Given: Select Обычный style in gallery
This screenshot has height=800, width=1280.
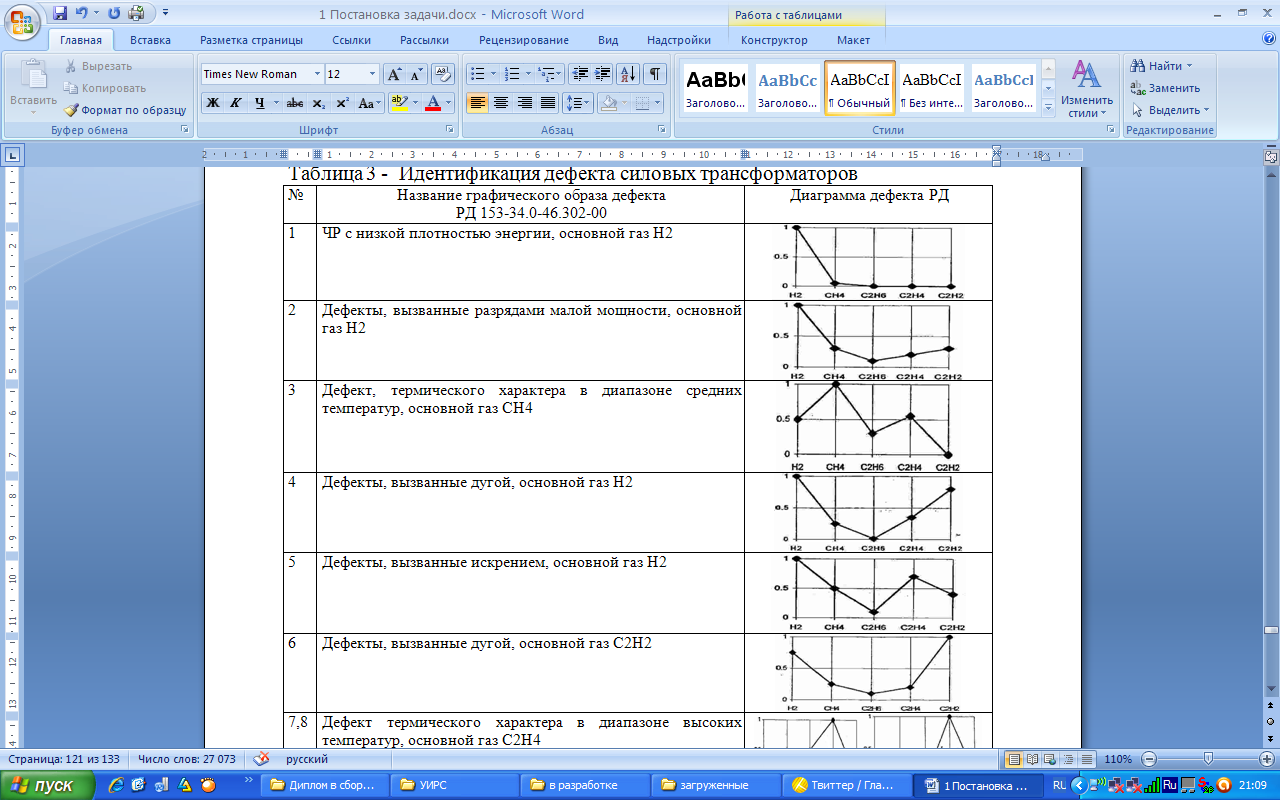Looking at the screenshot, I should (859, 88).
